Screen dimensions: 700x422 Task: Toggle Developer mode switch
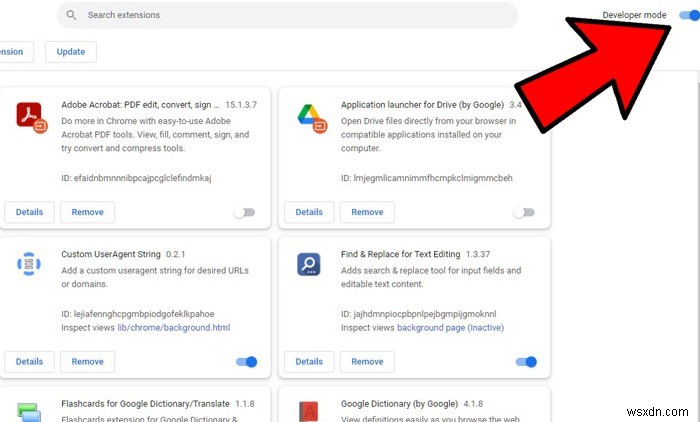click(x=690, y=15)
